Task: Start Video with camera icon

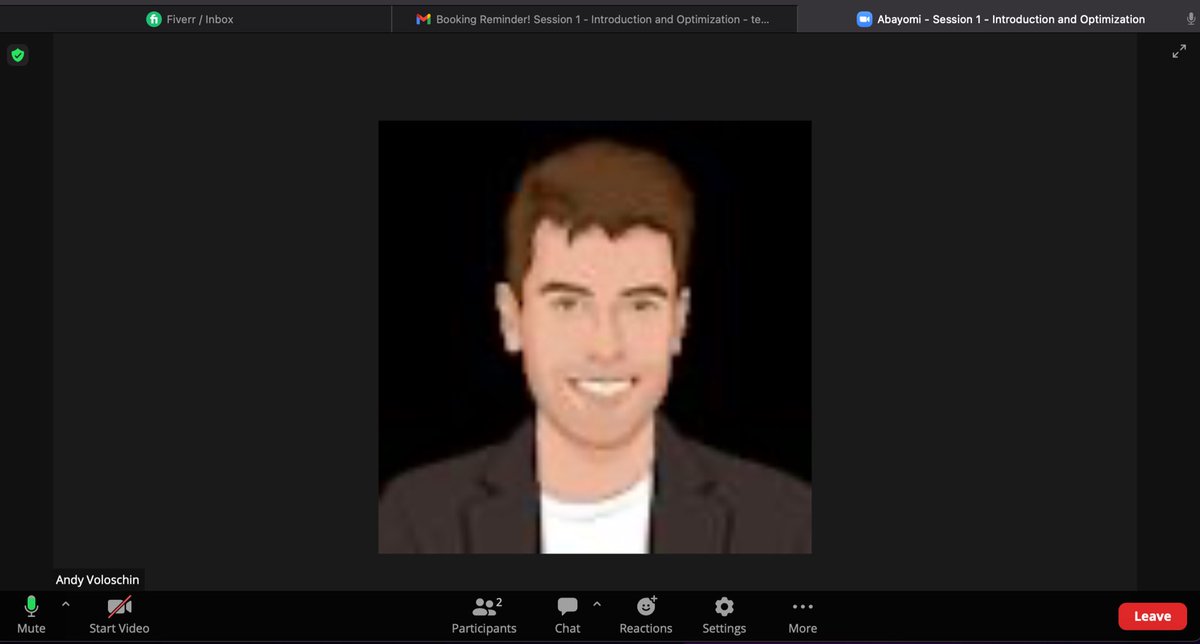Action: click(119, 614)
